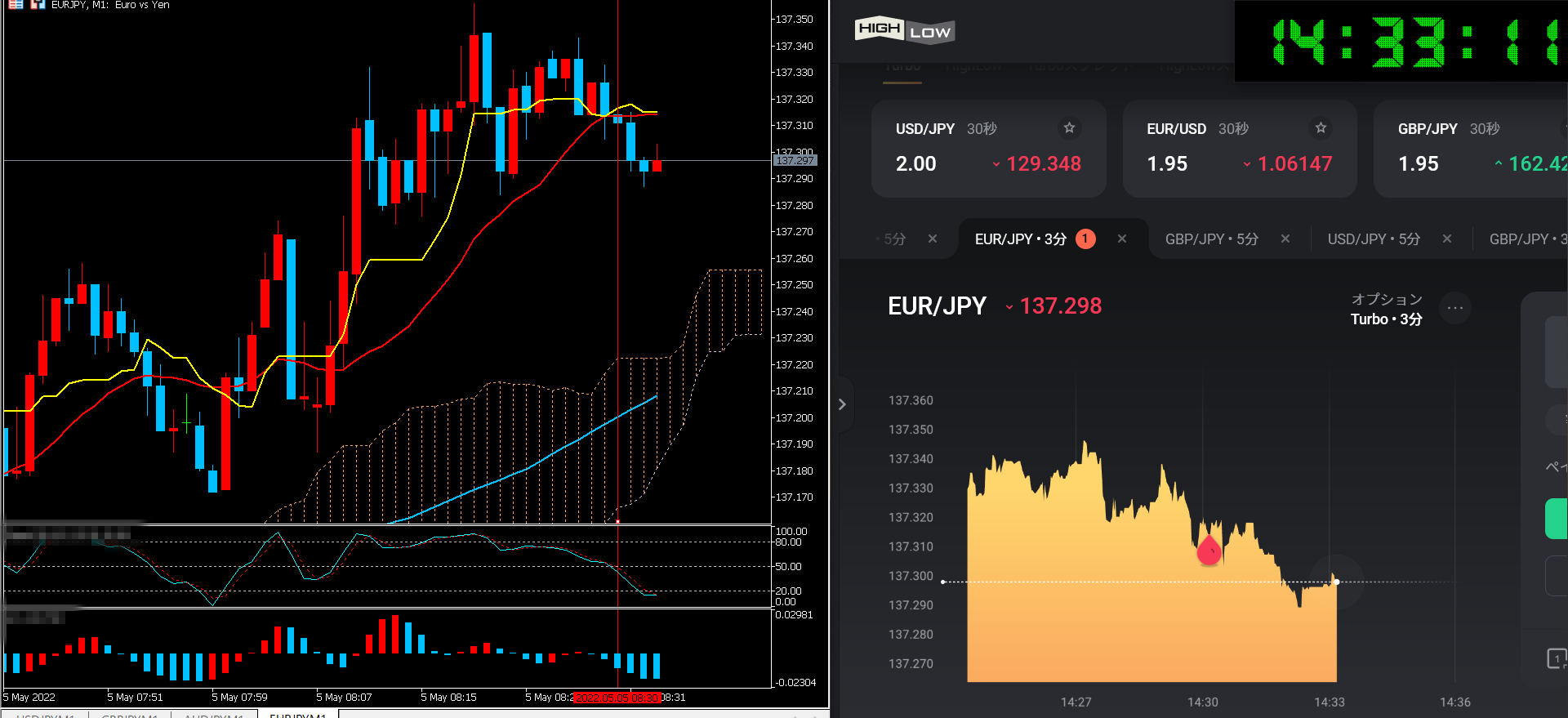
Task: Click the pink trade entry marker on chart
Action: [x=1209, y=550]
